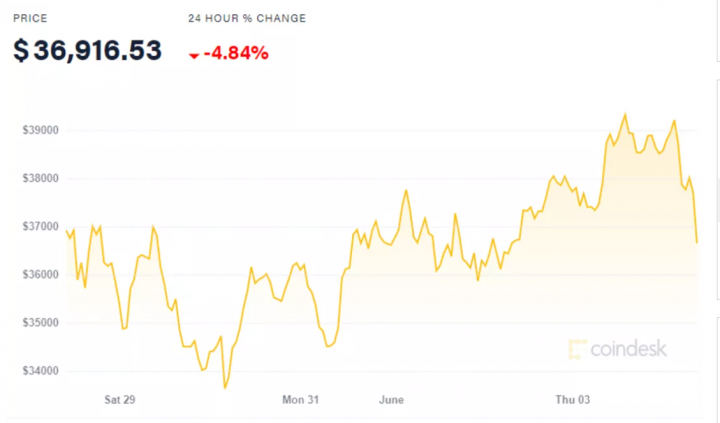720x423 pixels.
Task: Click the rightmost end of the price line
Action: point(697,242)
